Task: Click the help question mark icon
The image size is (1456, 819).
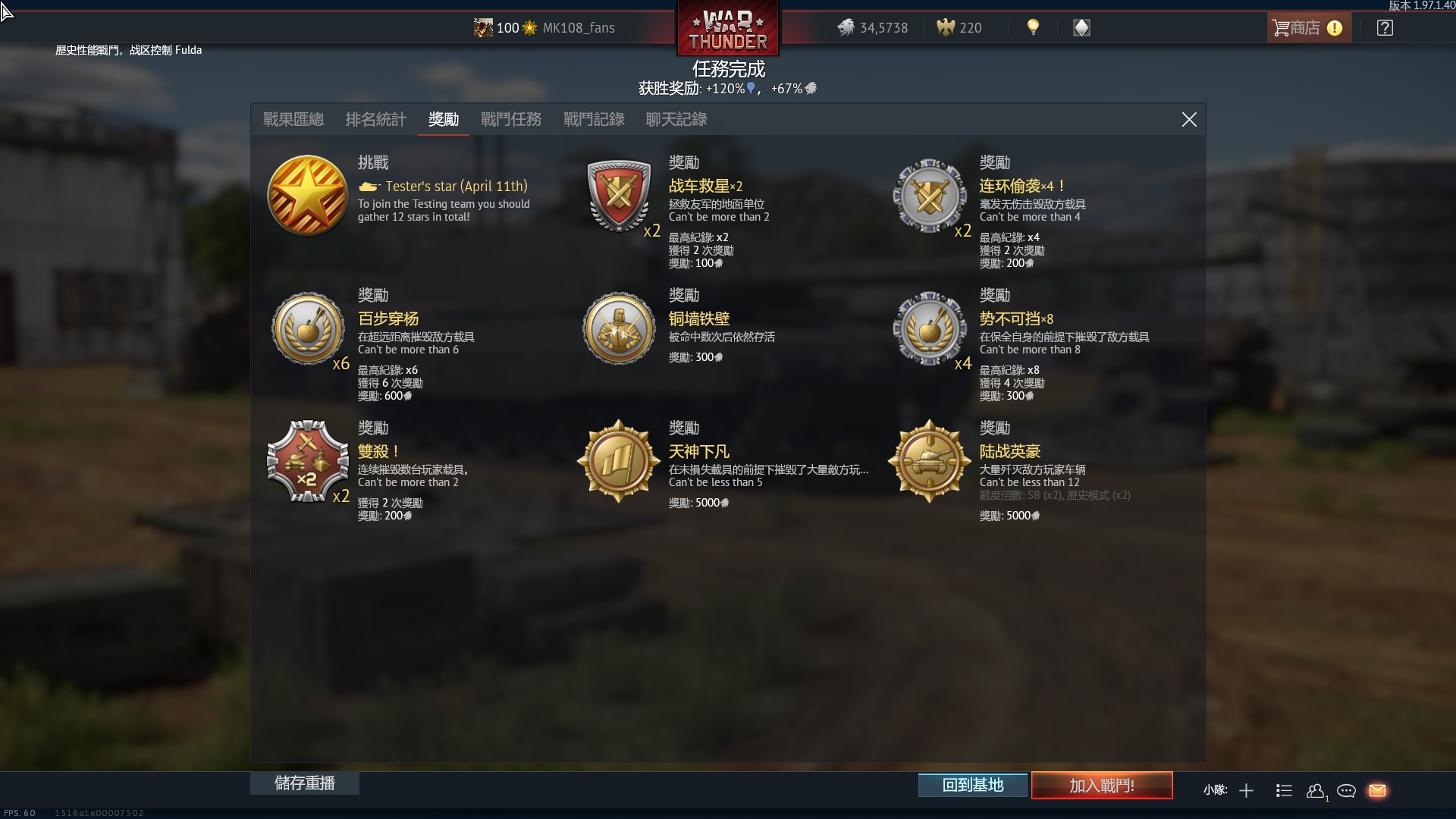Action: click(1385, 28)
